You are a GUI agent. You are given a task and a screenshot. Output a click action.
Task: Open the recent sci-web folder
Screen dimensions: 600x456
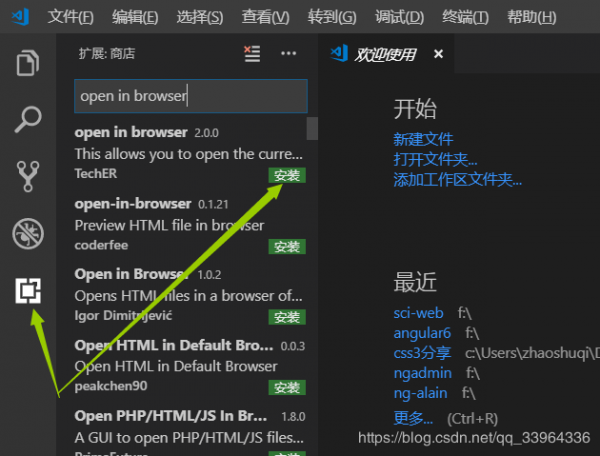coord(418,313)
